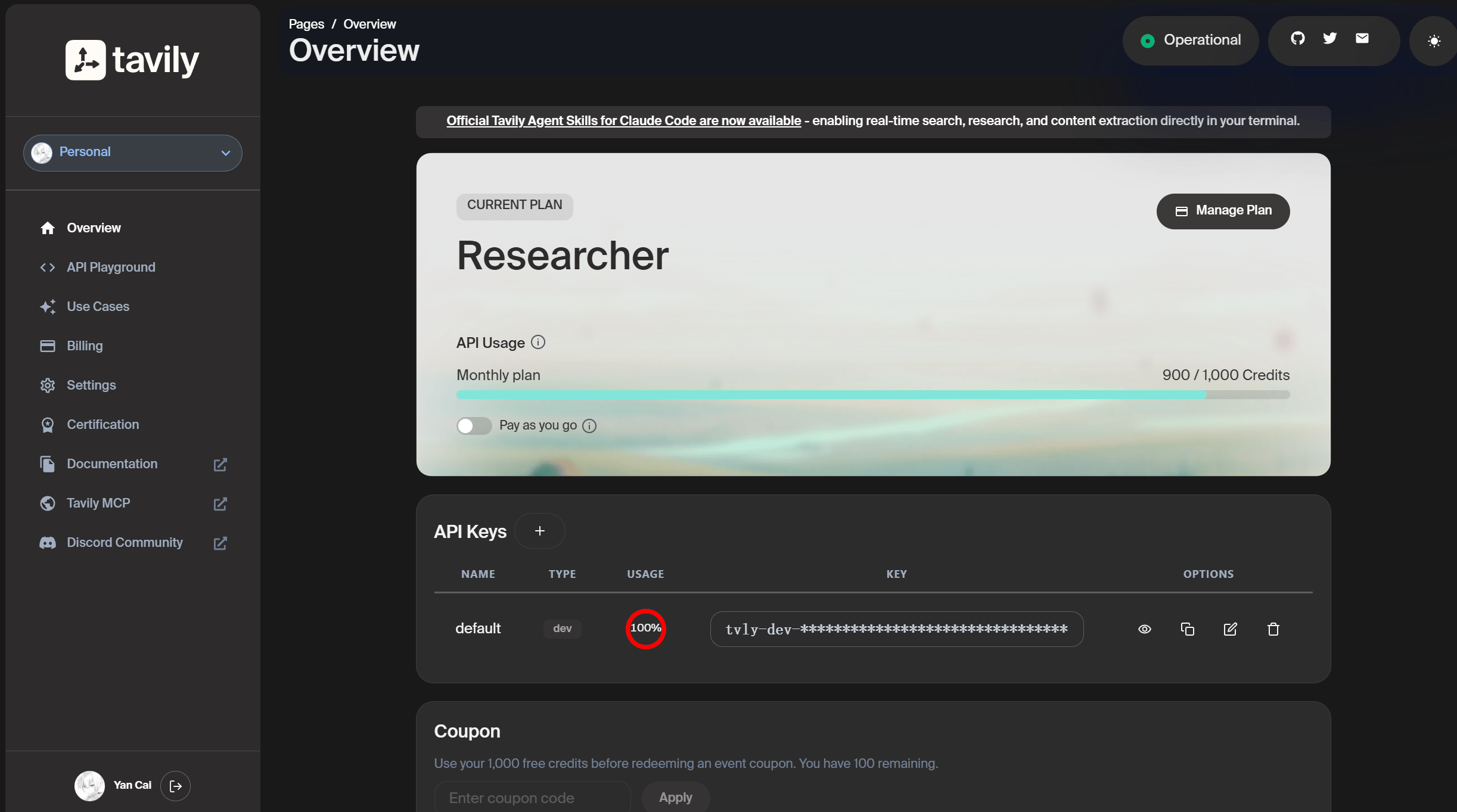Click the Discord Community external link icon
The width and height of the screenshot is (1457, 812).
coord(220,543)
